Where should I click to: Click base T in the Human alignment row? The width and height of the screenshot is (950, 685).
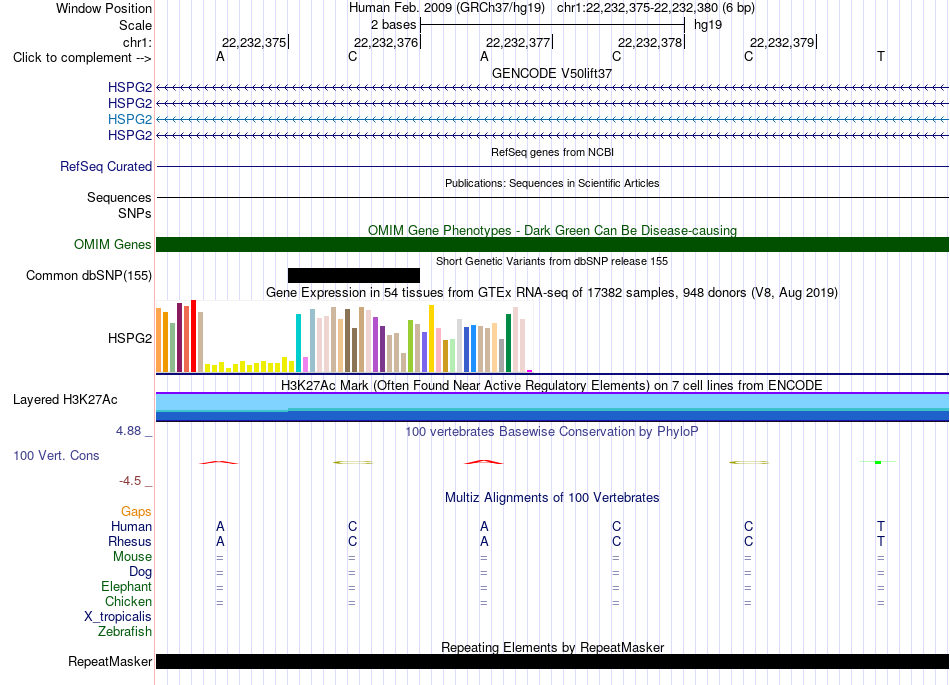point(880,526)
